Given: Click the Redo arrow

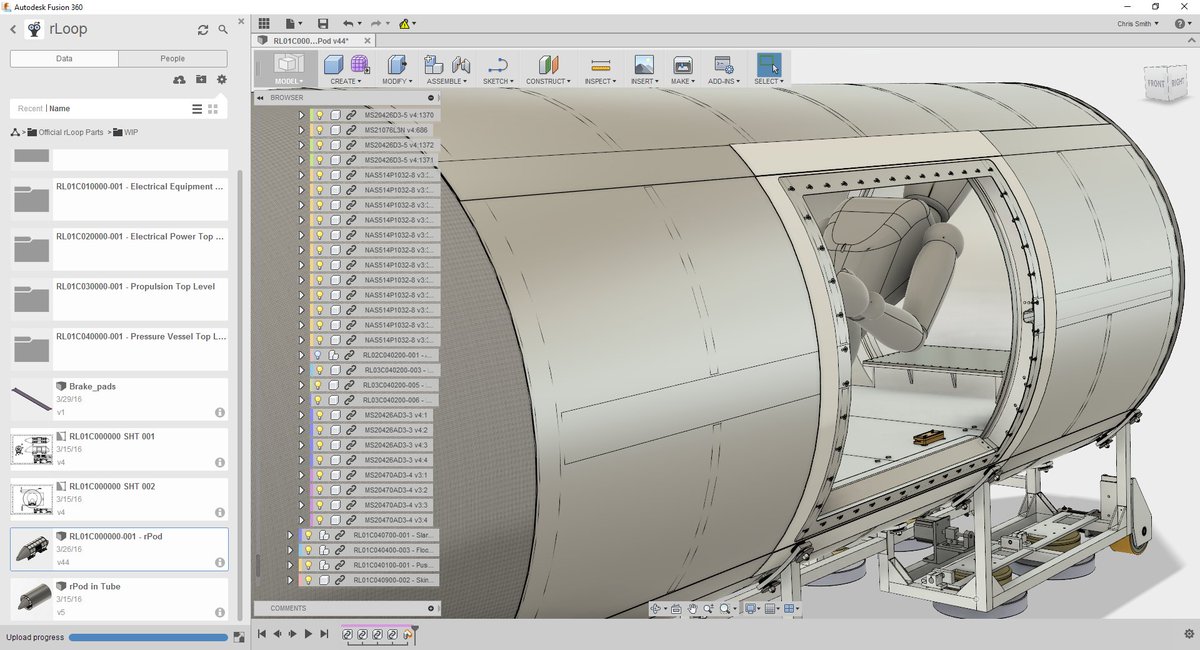Looking at the screenshot, I should click(376, 23).
